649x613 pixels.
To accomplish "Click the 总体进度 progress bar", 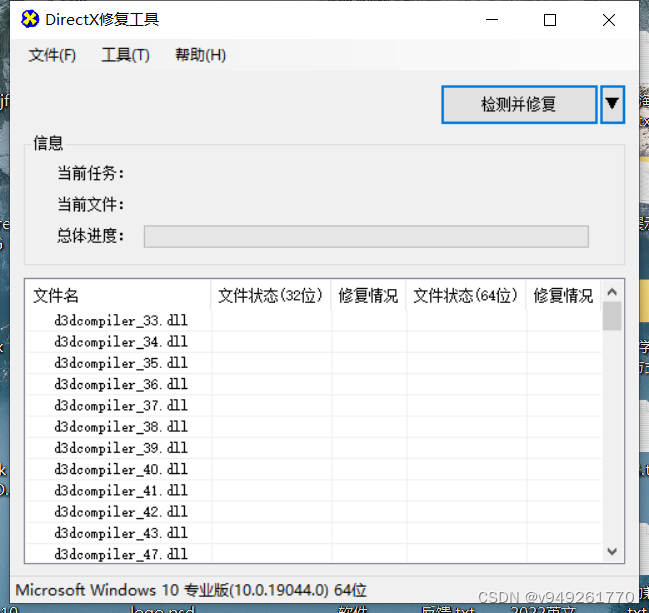I will coord(366,236).
